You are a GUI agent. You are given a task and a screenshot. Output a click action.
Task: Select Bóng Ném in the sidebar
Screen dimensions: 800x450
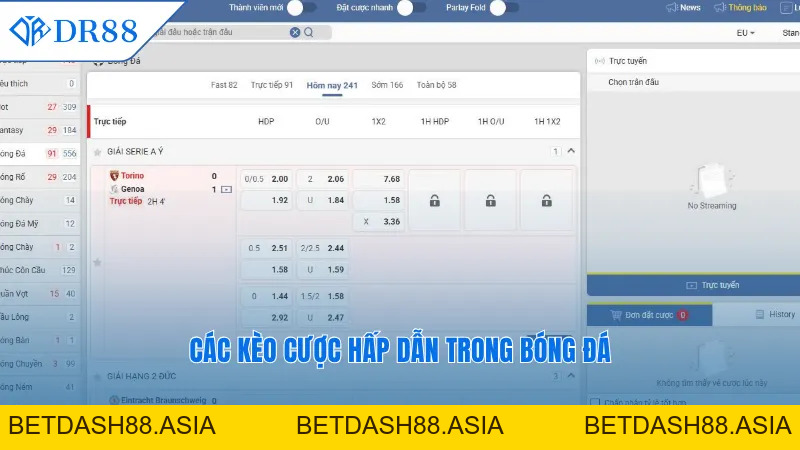coord(40,387)
